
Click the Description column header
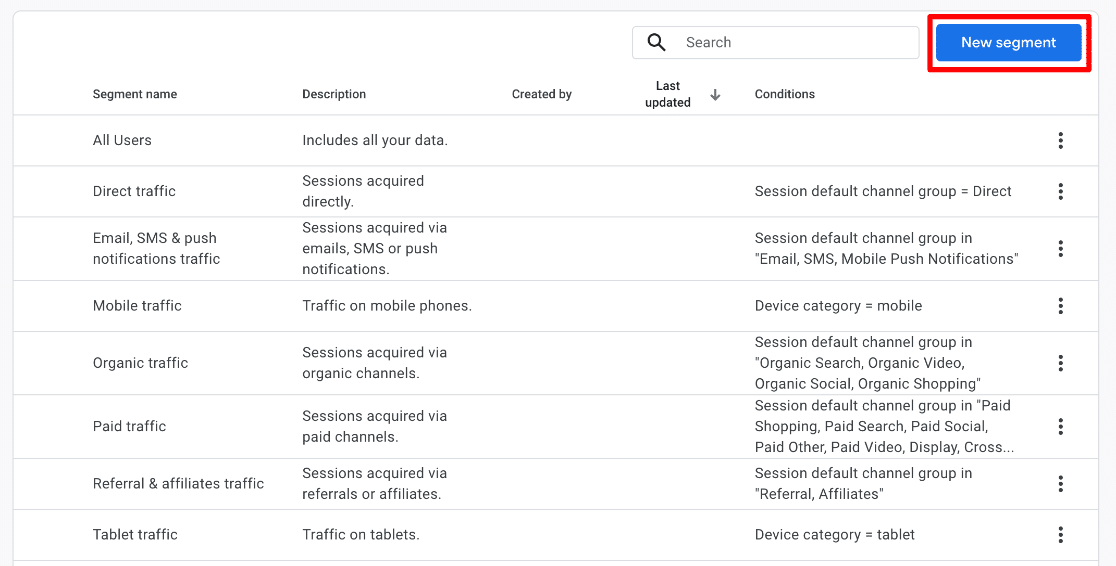click(334, 94)
